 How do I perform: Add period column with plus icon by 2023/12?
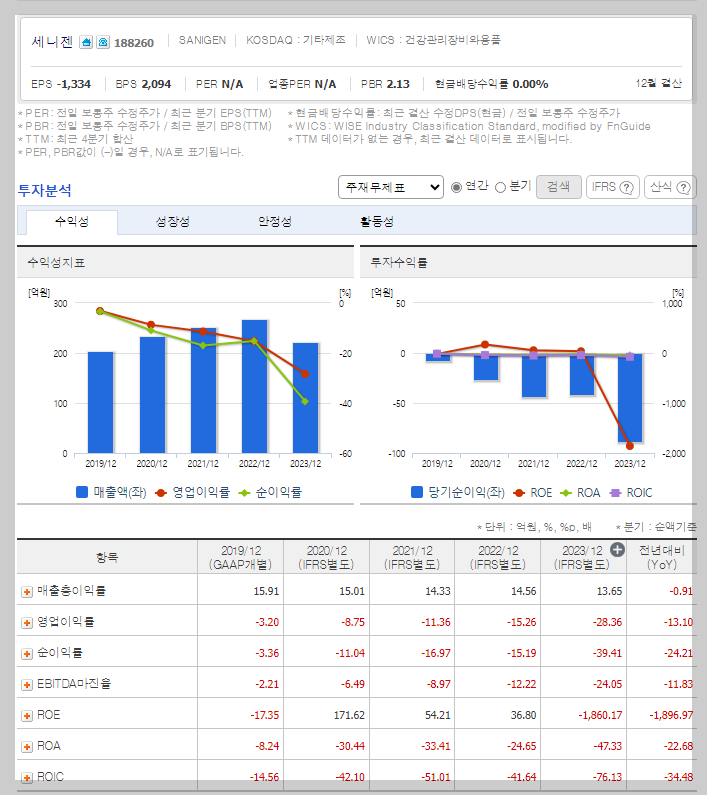pyautogui.click(x=617, y=550)
